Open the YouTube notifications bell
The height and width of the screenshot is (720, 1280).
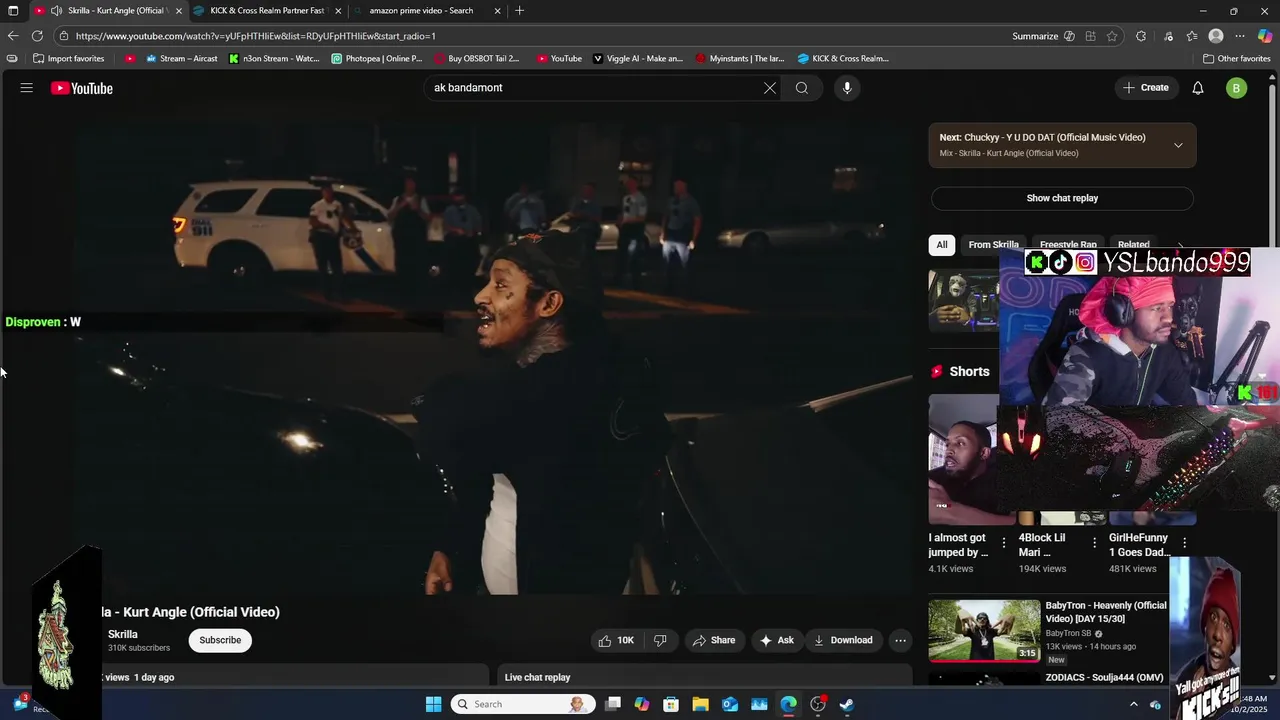point(1198,88)
